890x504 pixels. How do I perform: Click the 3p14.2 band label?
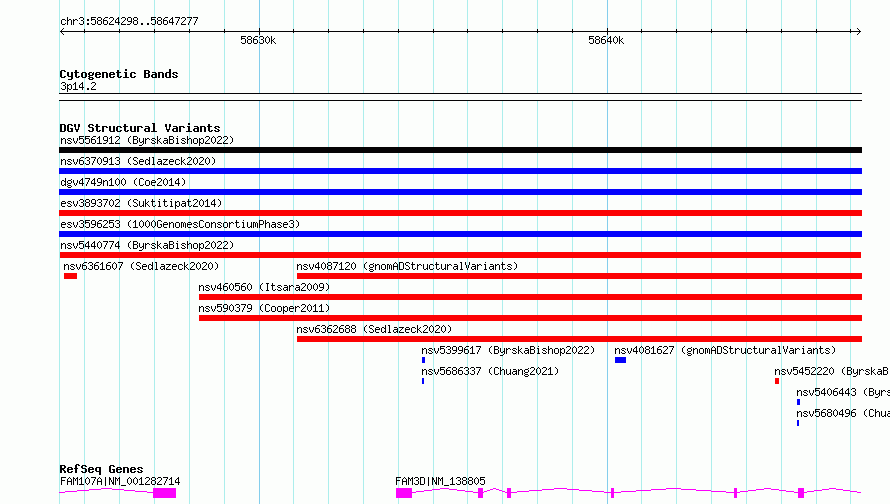point(78,86)
